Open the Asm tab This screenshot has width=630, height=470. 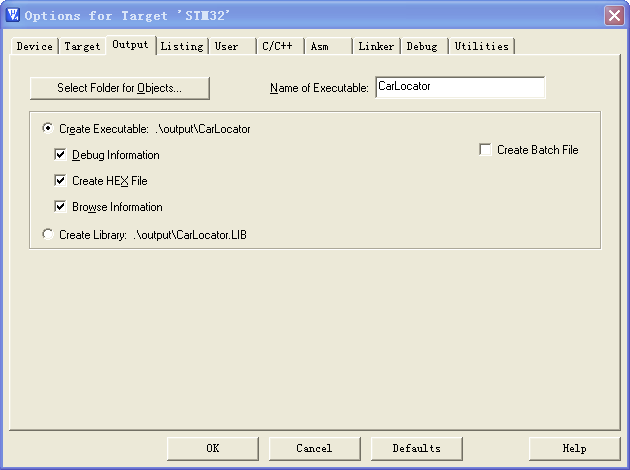(x=328, y=46)
